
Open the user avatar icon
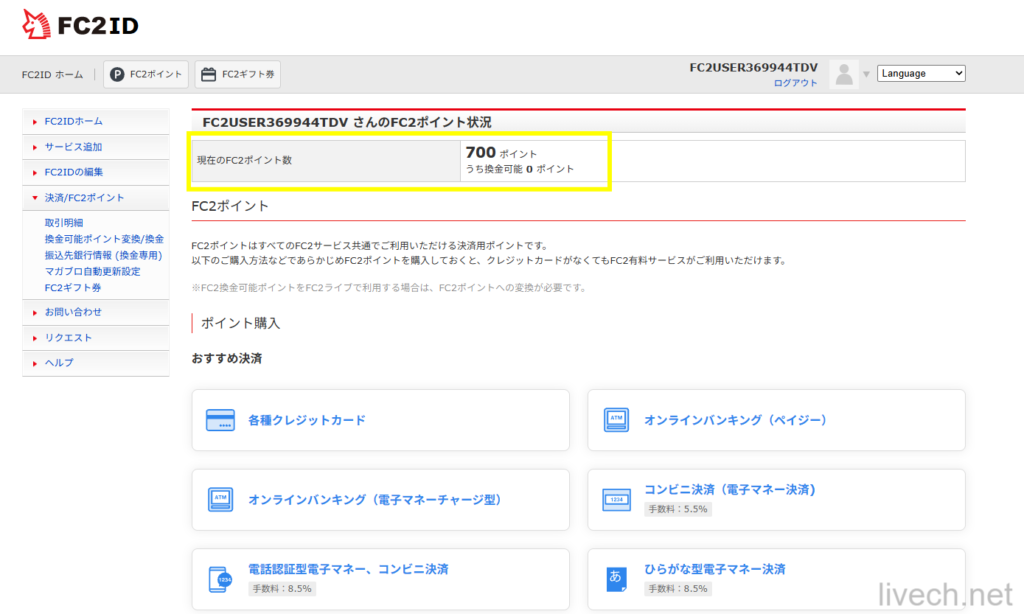[844, 74]
